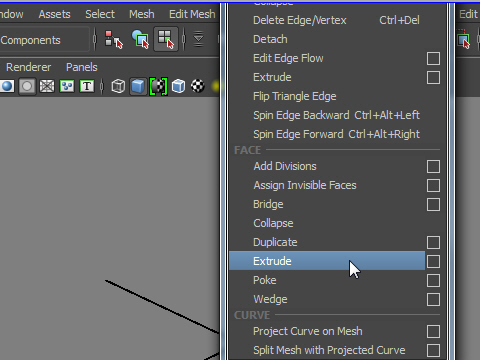Open Edit Edge Flow options box

point(433,59)
